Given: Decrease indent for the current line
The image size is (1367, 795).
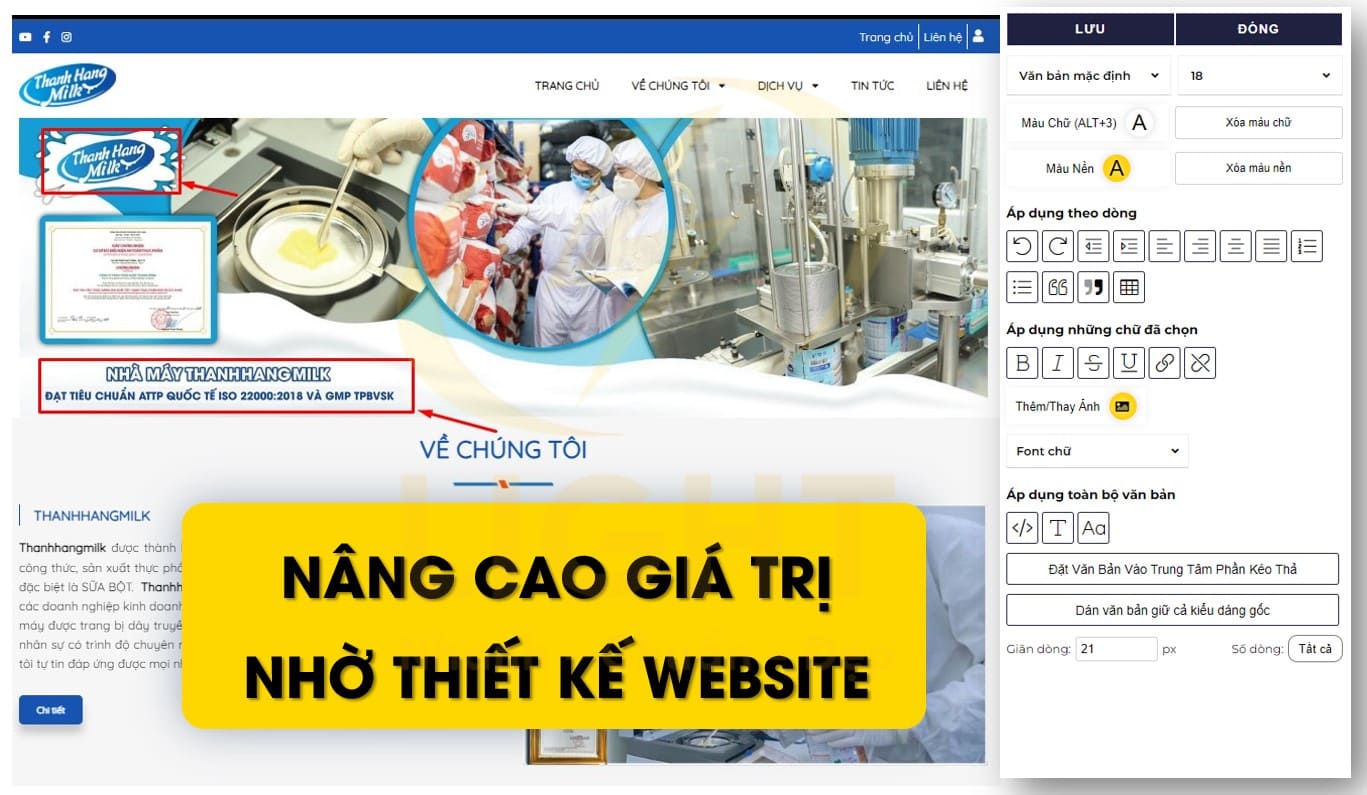Looking at the screenshot, I should point(1094,246).
